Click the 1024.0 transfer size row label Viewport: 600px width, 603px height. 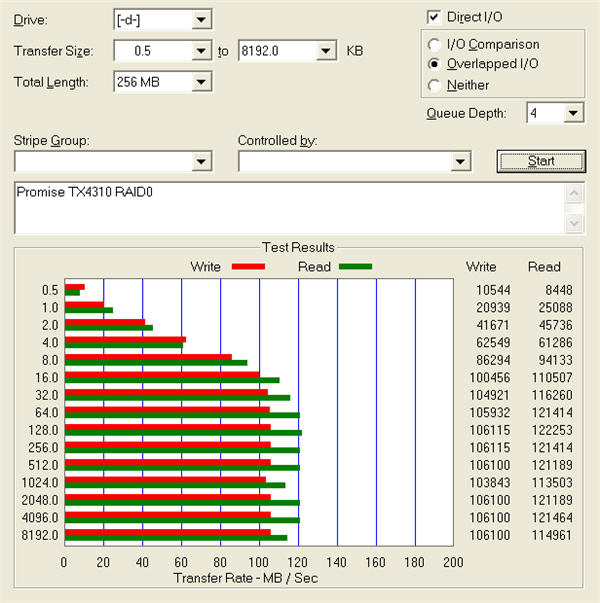coord(40,483)
